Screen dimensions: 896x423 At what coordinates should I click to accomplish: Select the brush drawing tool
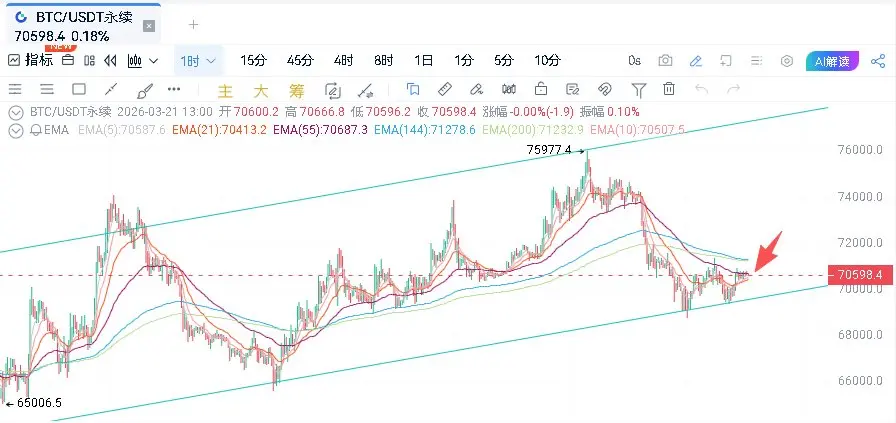[145, 90]
